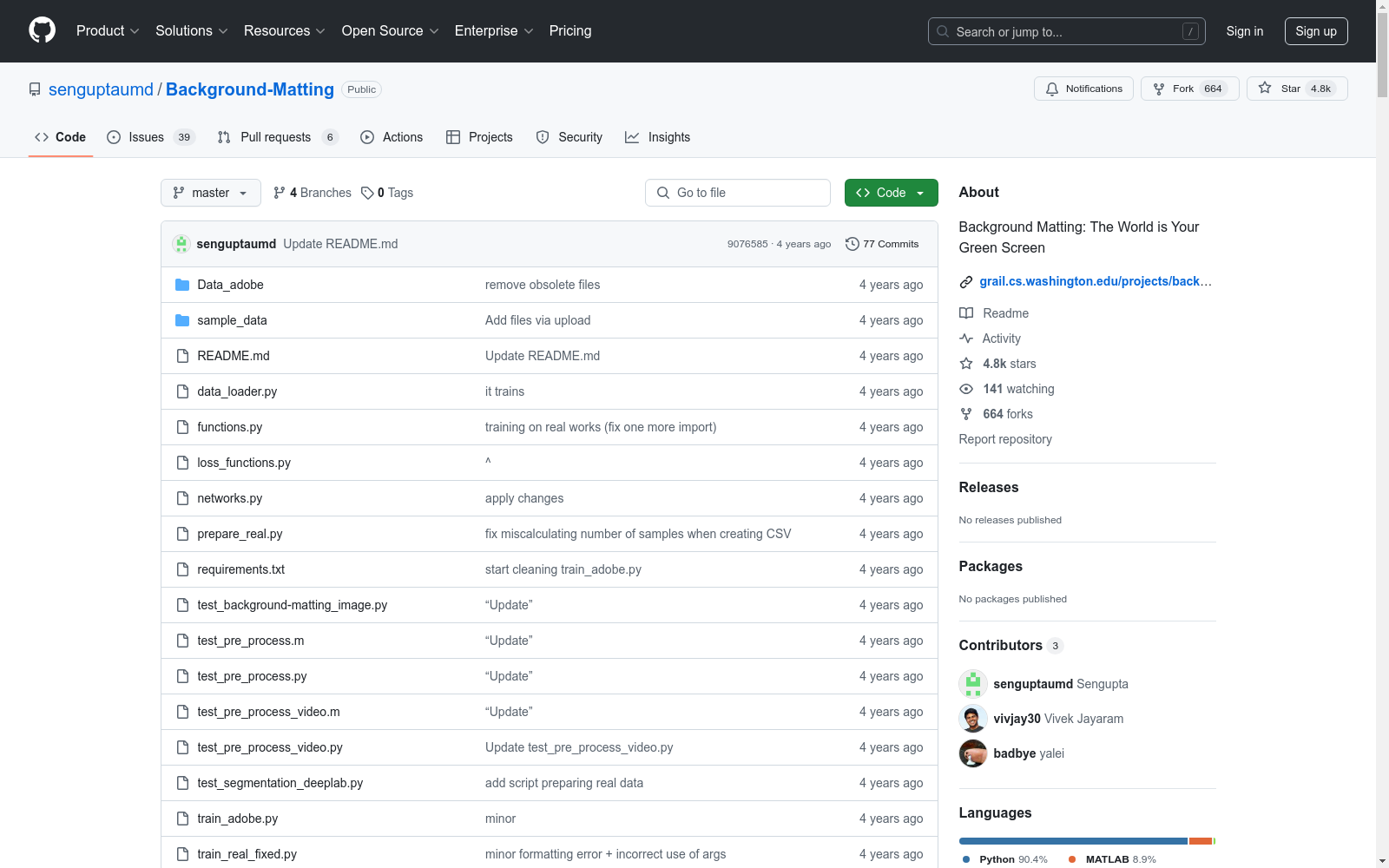1389x868 pixels.
Task: Open the test_segmentation_deeplab.py file
Action: point(280,783)
